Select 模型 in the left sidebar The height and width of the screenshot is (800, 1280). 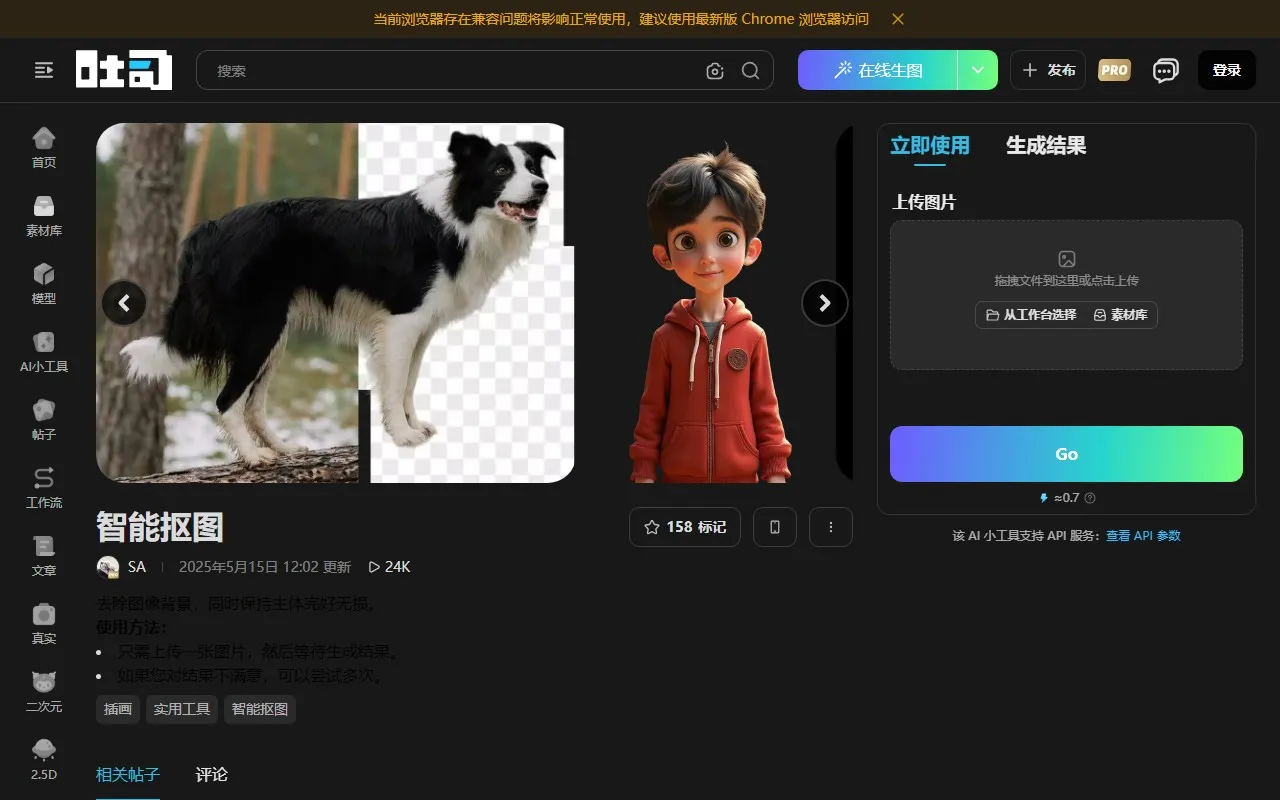click(x=43, y=281)
